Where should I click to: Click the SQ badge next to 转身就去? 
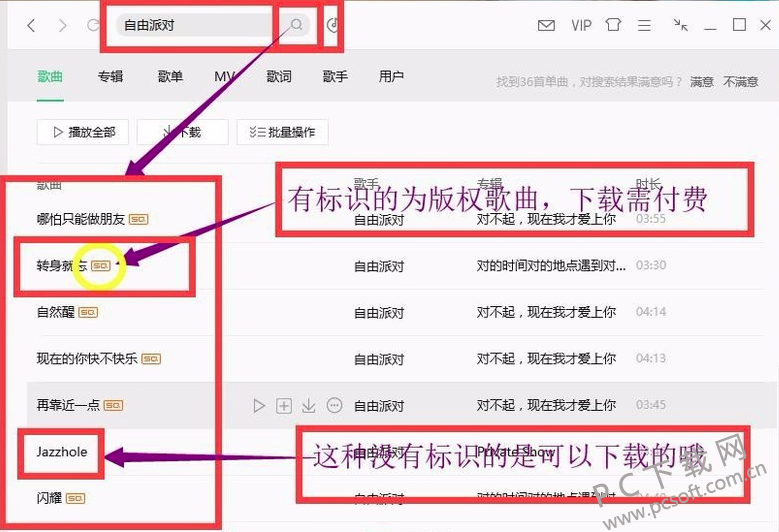[x=101, y=266]
